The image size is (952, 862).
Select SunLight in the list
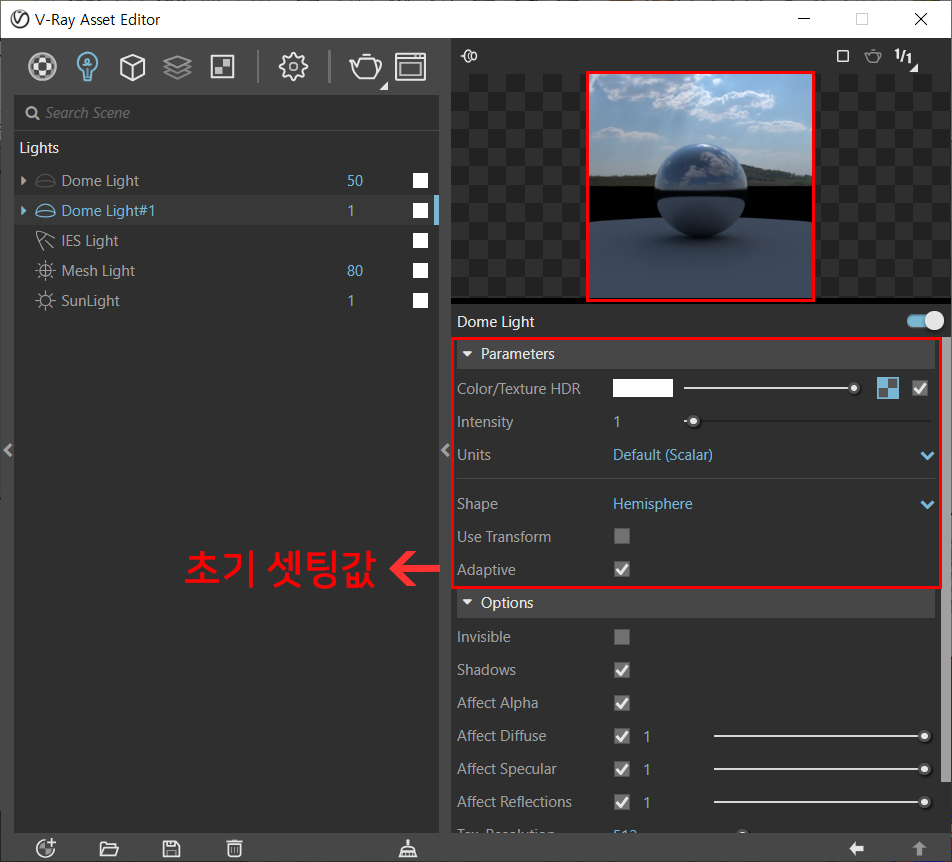(90, 301)
